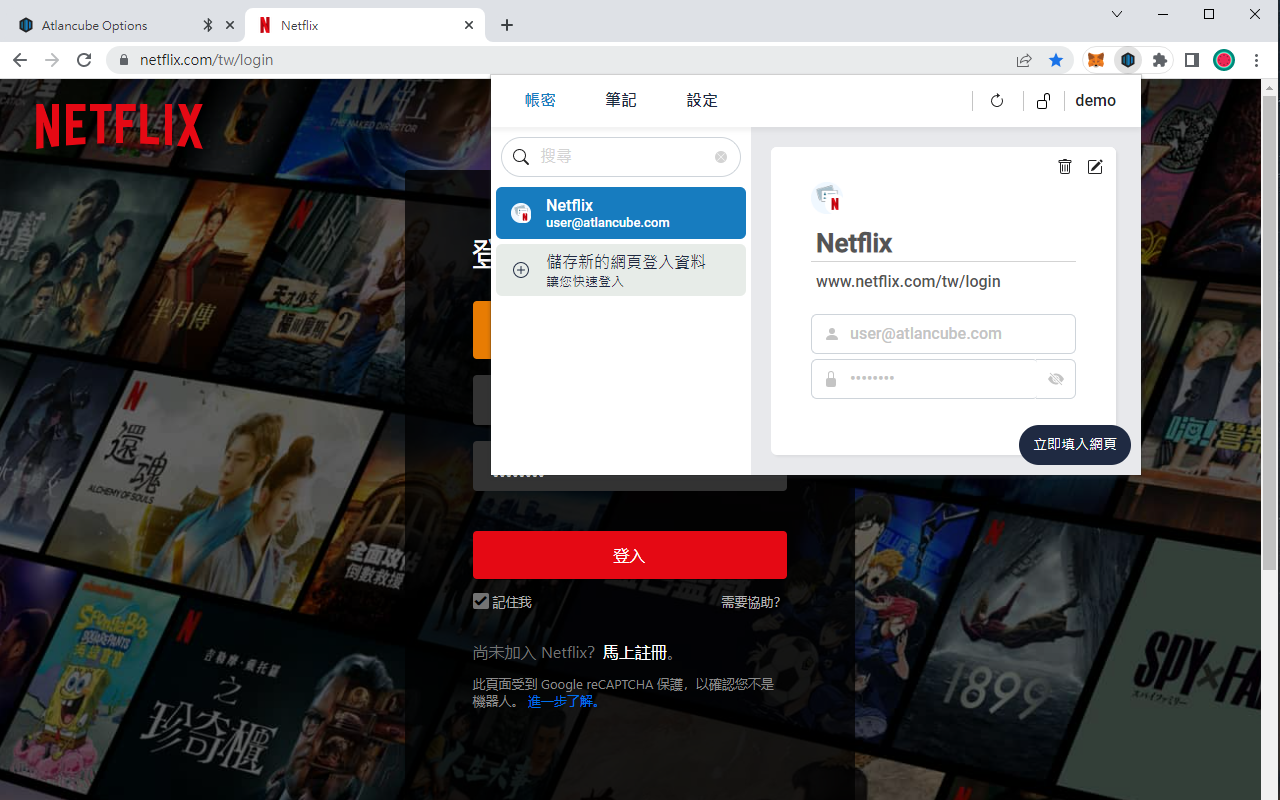Toggle the 記住我 checkbox

pyautogui.click(x=481, y=601)
